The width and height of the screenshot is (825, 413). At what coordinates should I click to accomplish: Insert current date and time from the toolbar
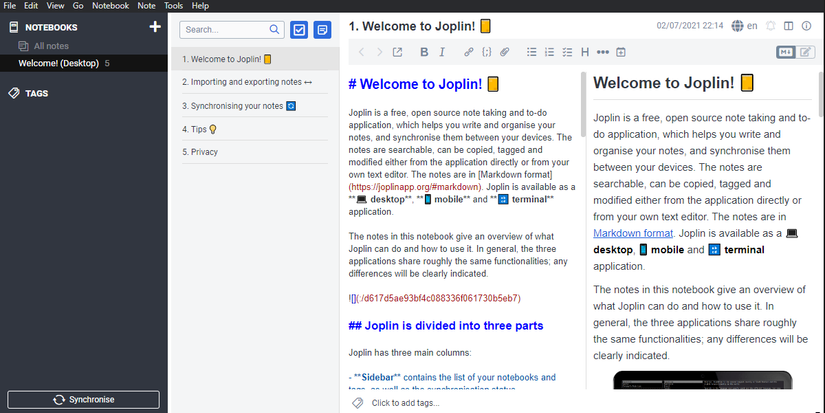tap(620, 52)
